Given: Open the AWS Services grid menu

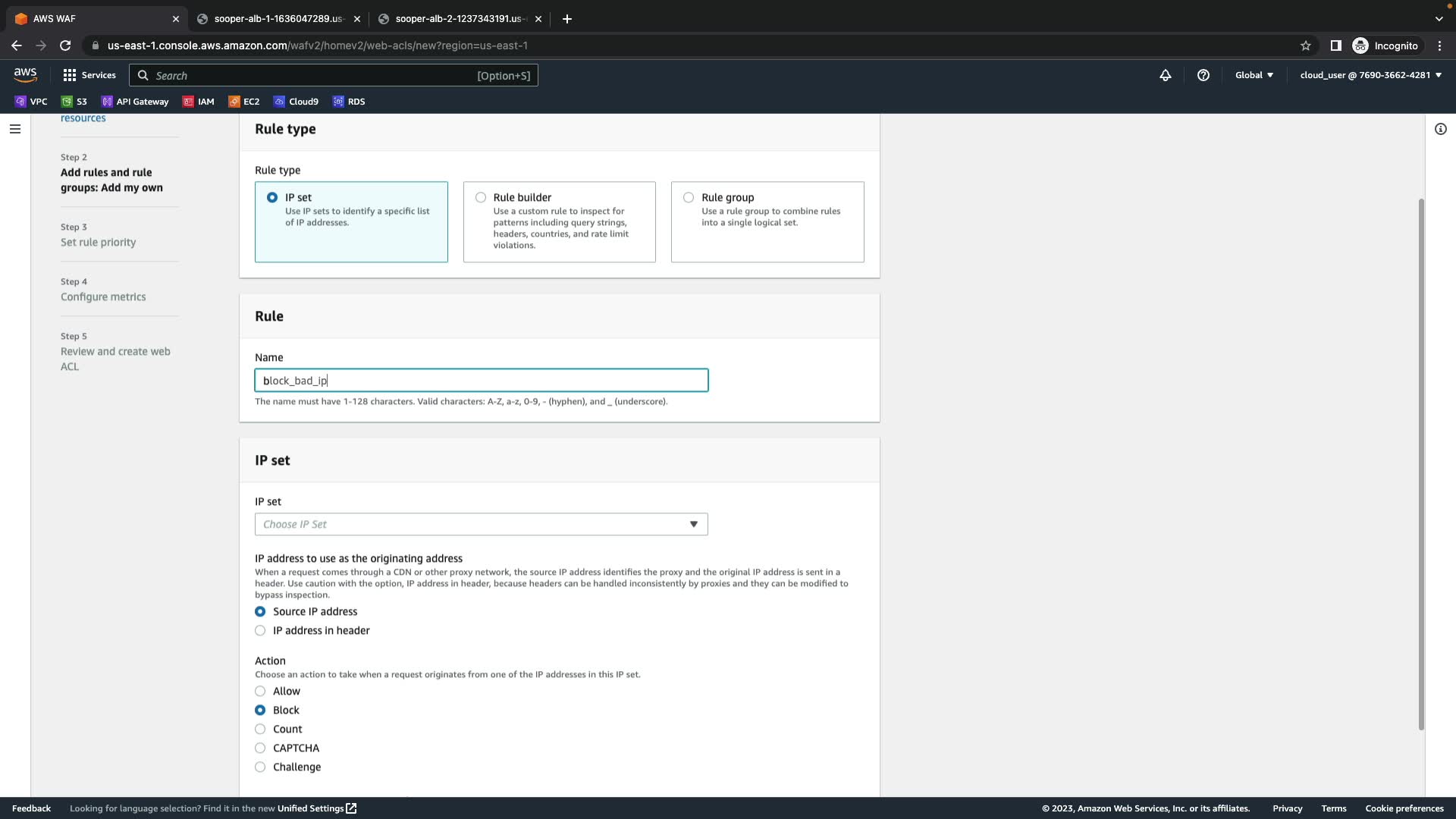Looking at the screenshot, I should [x=89, y=75].
